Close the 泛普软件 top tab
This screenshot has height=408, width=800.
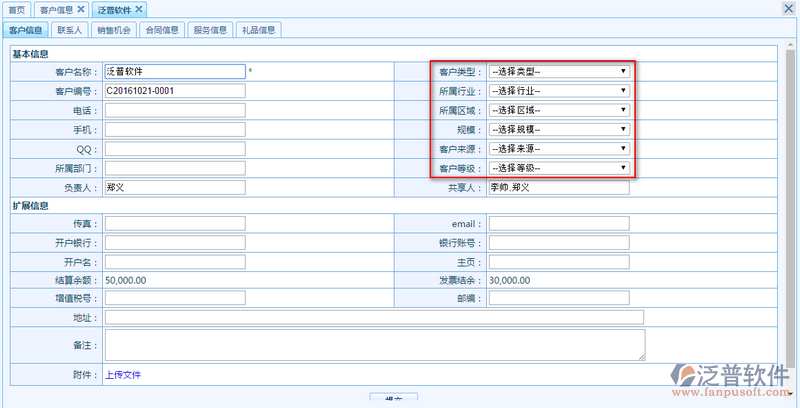point(139,9)
